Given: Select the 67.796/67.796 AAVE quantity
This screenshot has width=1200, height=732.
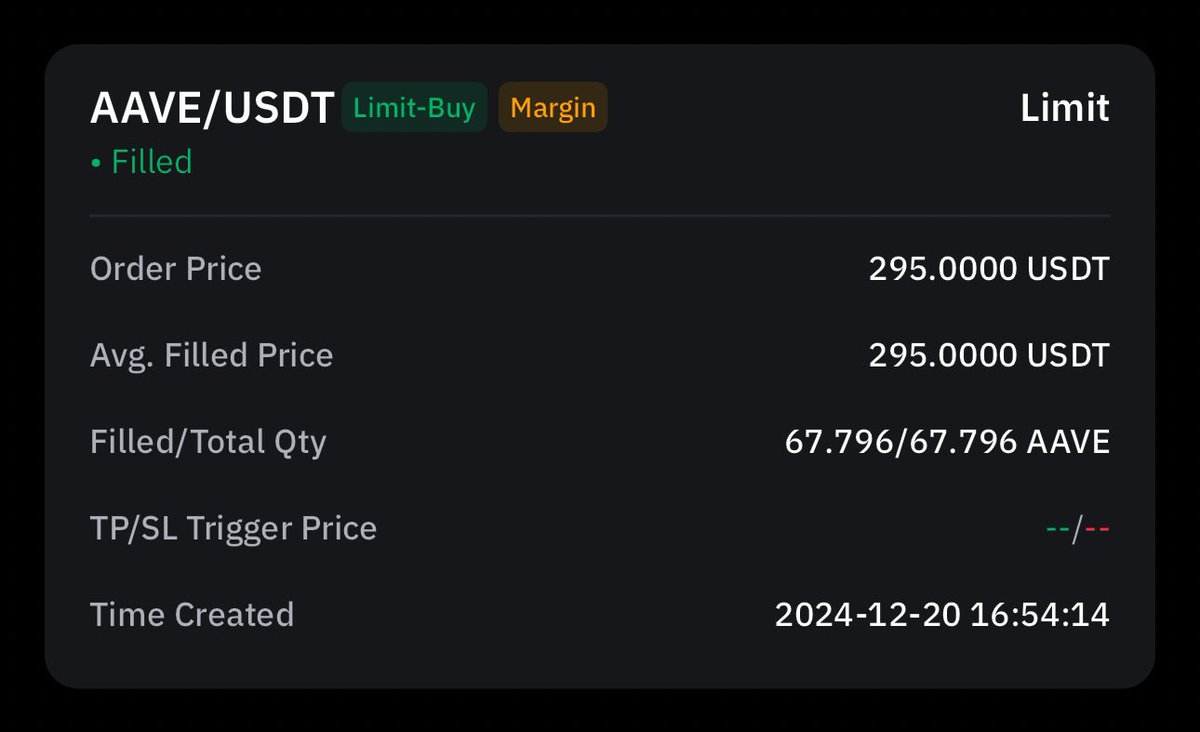Looking at the screenshot, I should click(x=947, y=442).
